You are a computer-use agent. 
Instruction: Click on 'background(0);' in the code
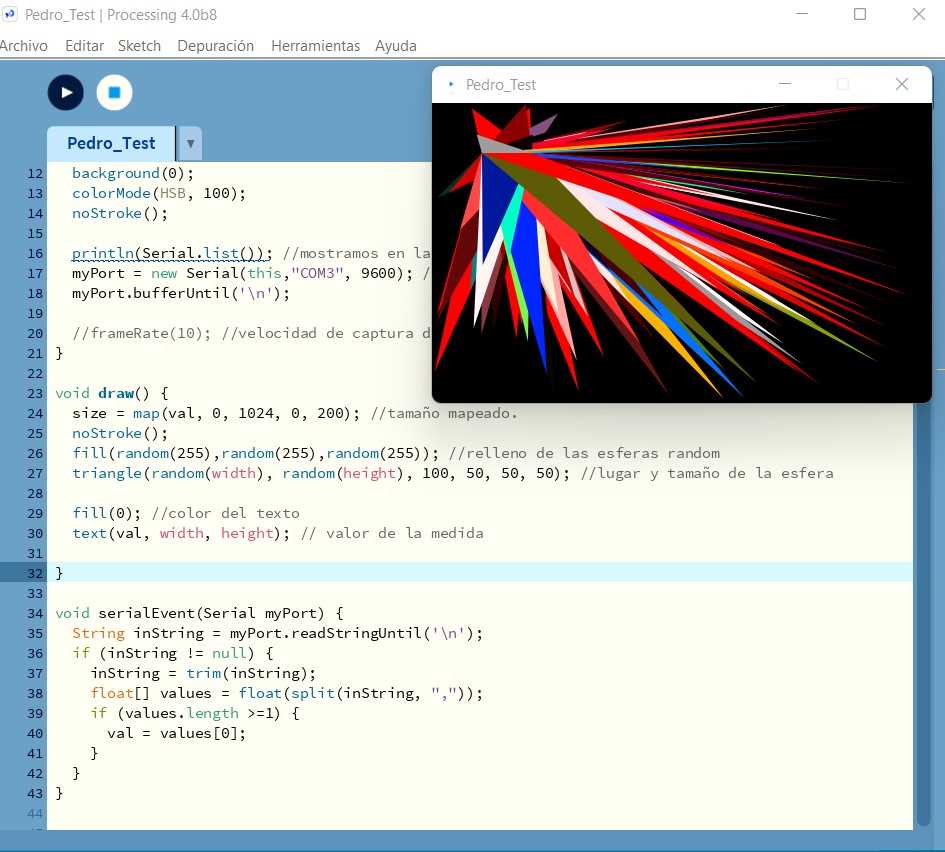coord(133,174)
